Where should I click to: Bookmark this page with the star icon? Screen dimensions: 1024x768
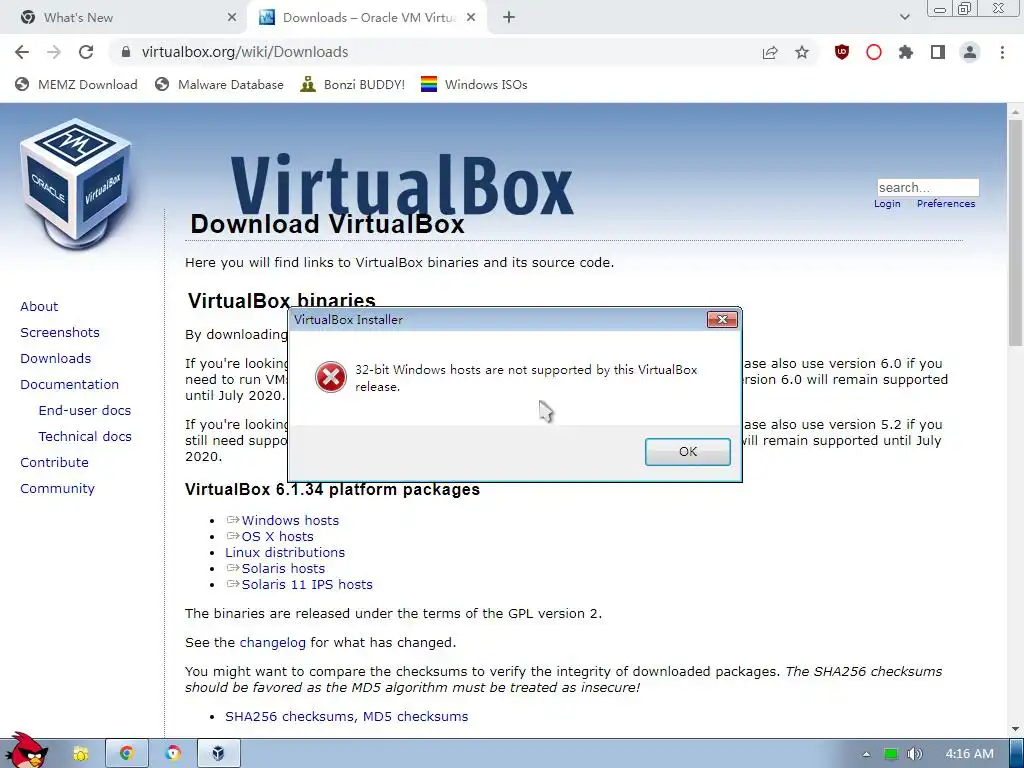tap(802, 52)
